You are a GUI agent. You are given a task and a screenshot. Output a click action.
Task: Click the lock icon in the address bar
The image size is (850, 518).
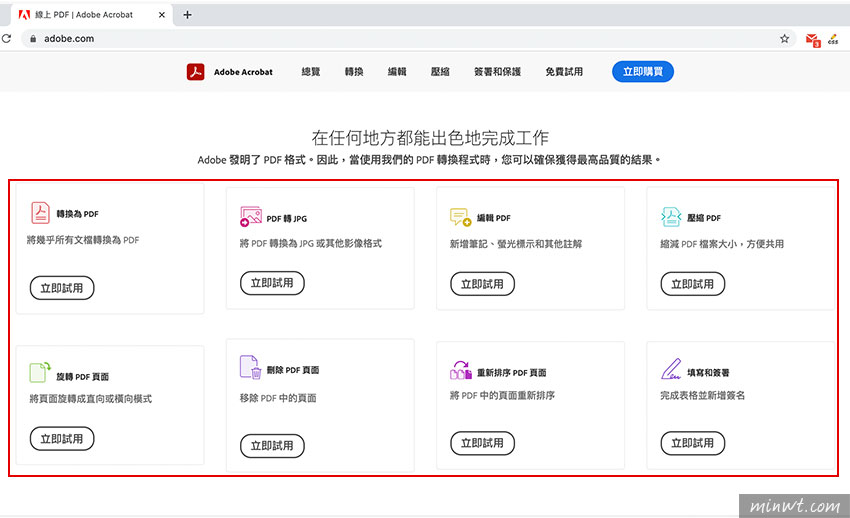[x=33, y=38]
